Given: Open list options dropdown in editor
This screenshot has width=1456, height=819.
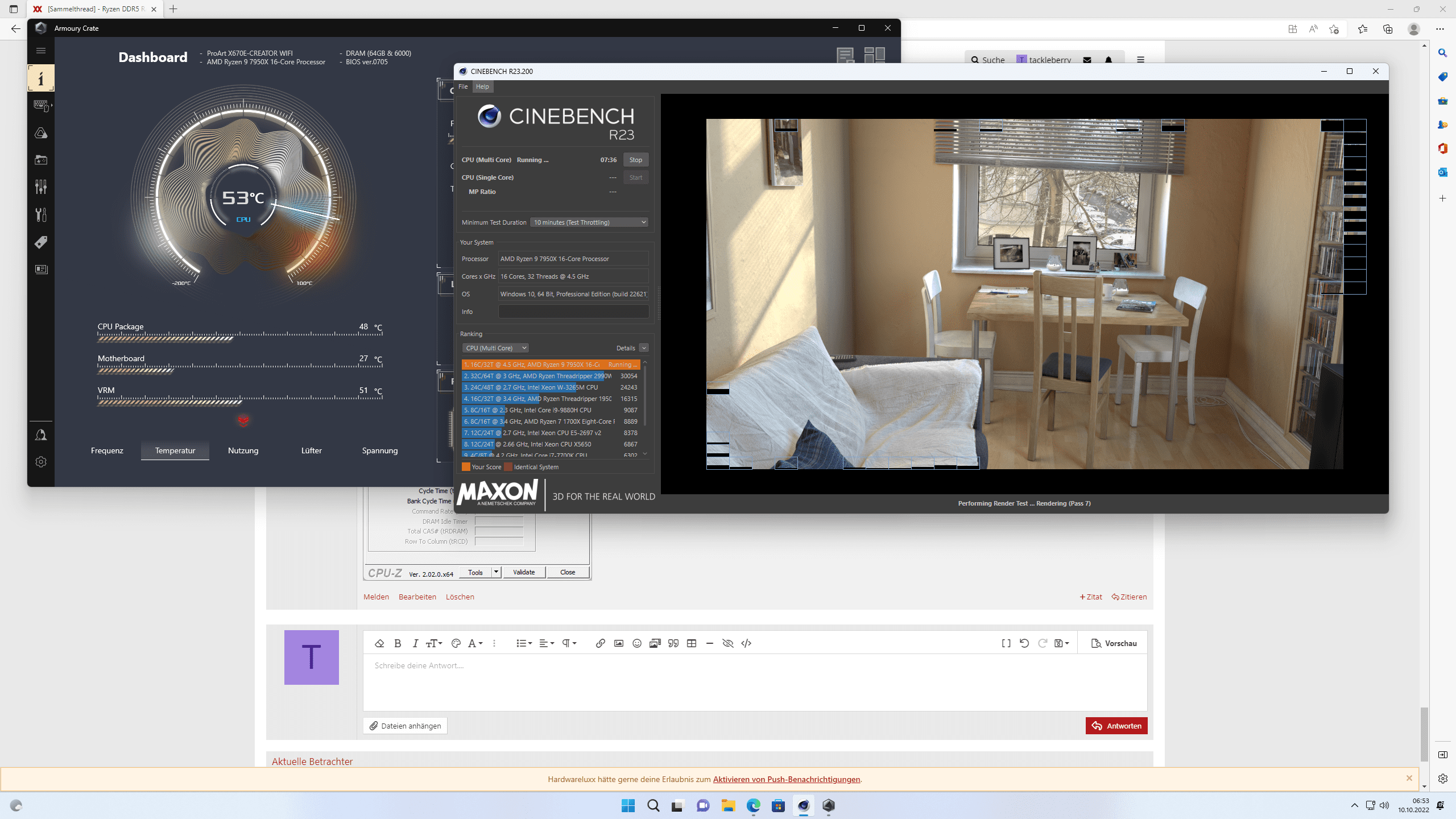Looking at the screenshot, I should [524, 643].
